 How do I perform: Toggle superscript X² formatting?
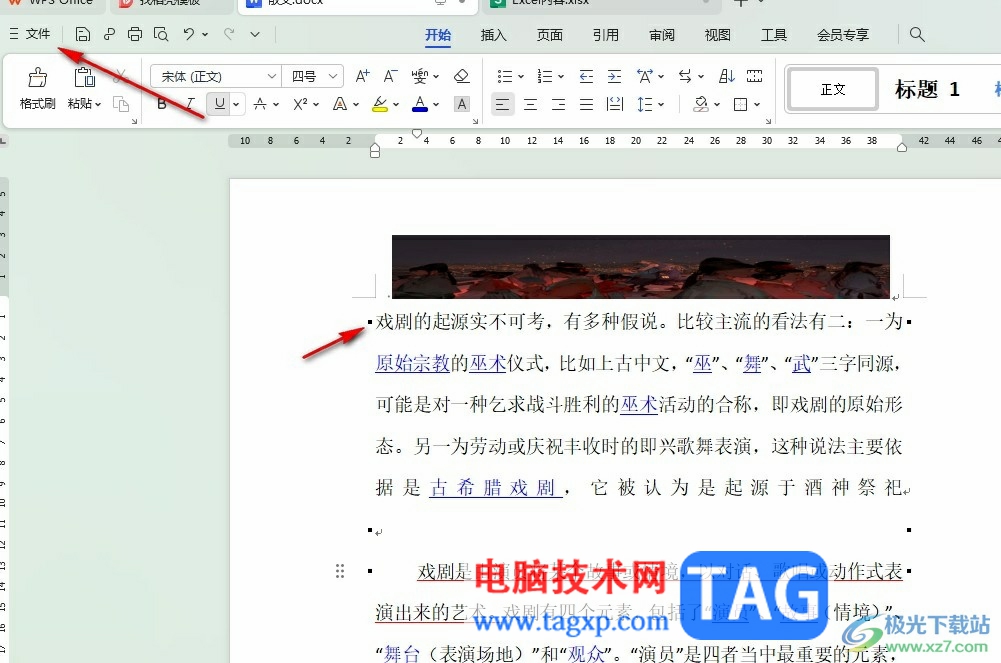300,104
